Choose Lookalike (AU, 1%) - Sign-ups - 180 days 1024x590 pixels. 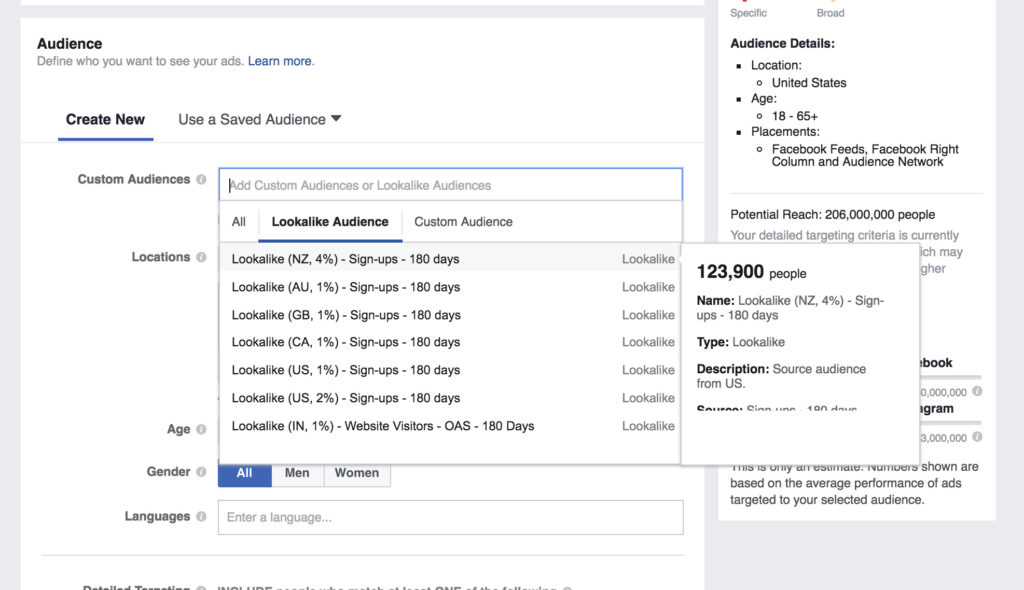pos(451,287)
